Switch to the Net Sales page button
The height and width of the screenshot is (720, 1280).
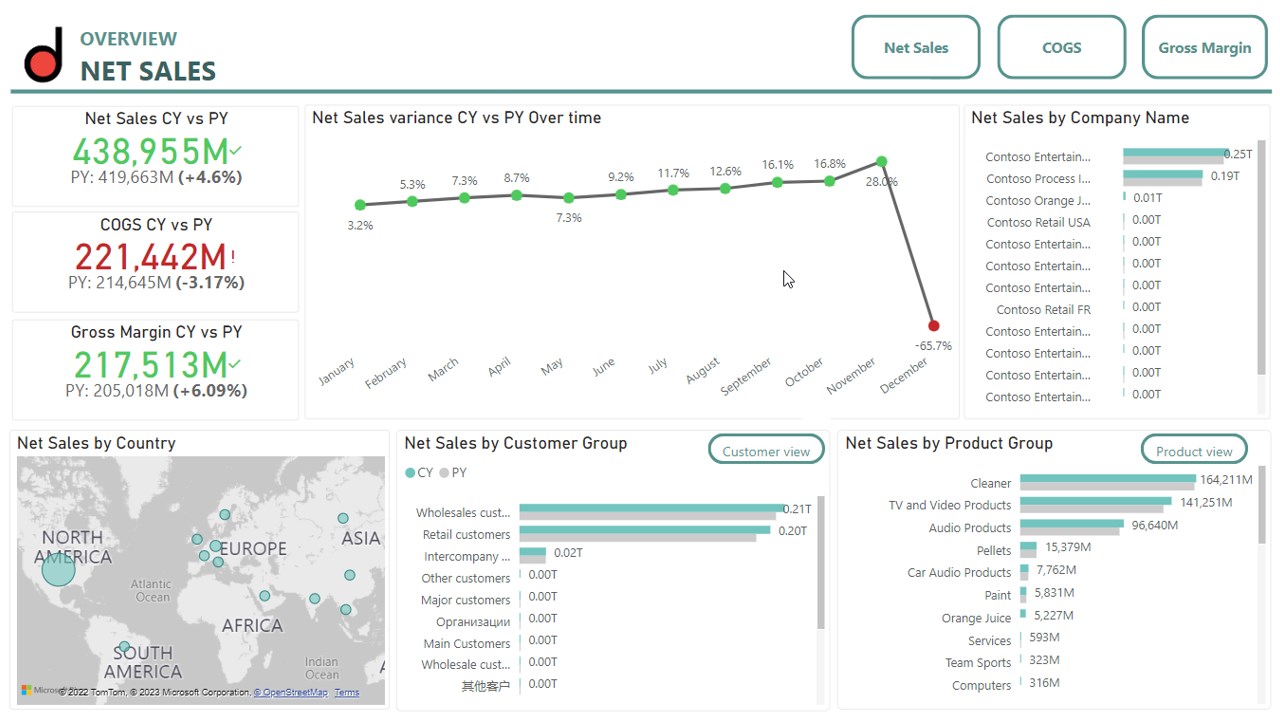[916, 47]
